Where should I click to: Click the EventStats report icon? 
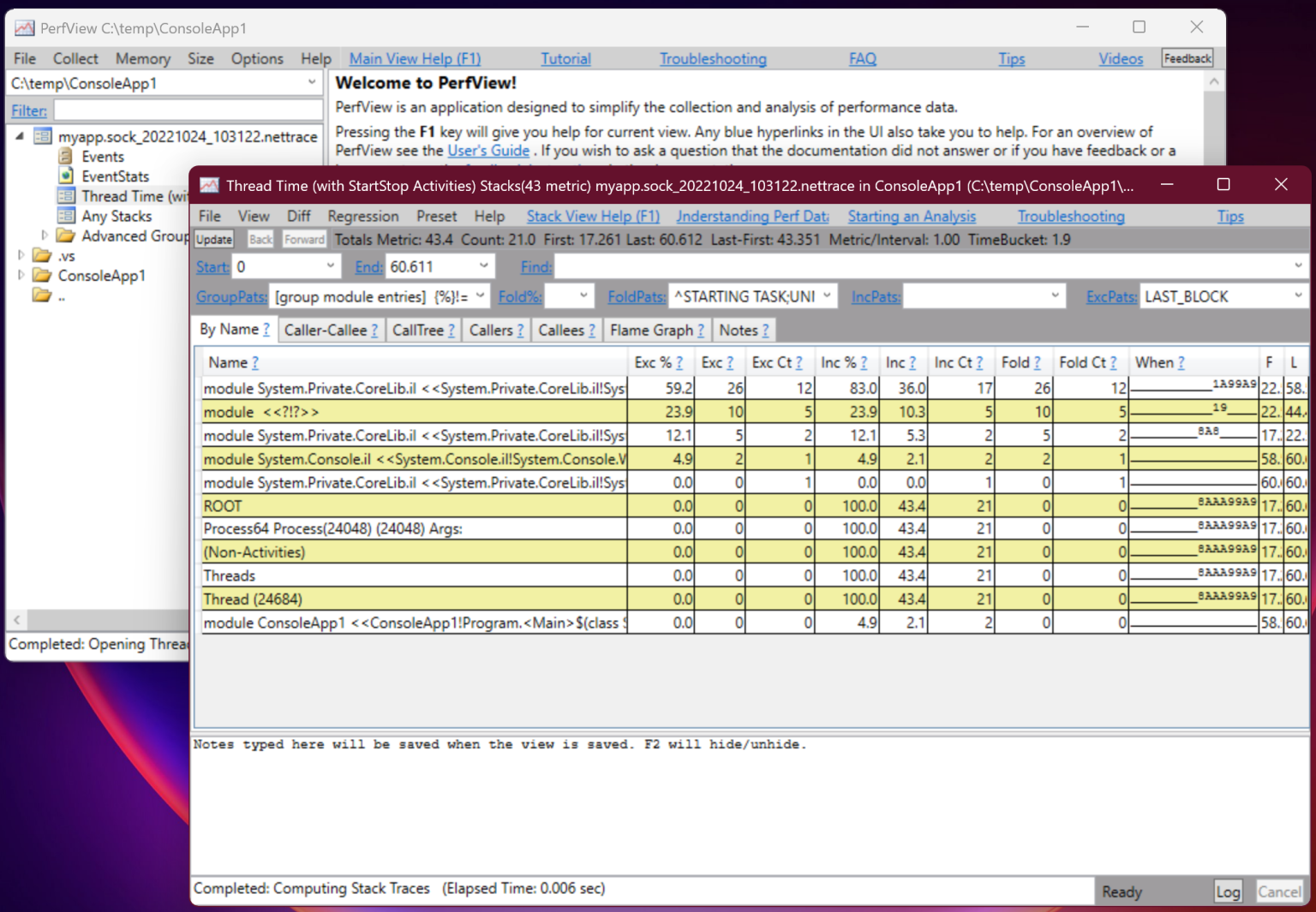point(66,176)
